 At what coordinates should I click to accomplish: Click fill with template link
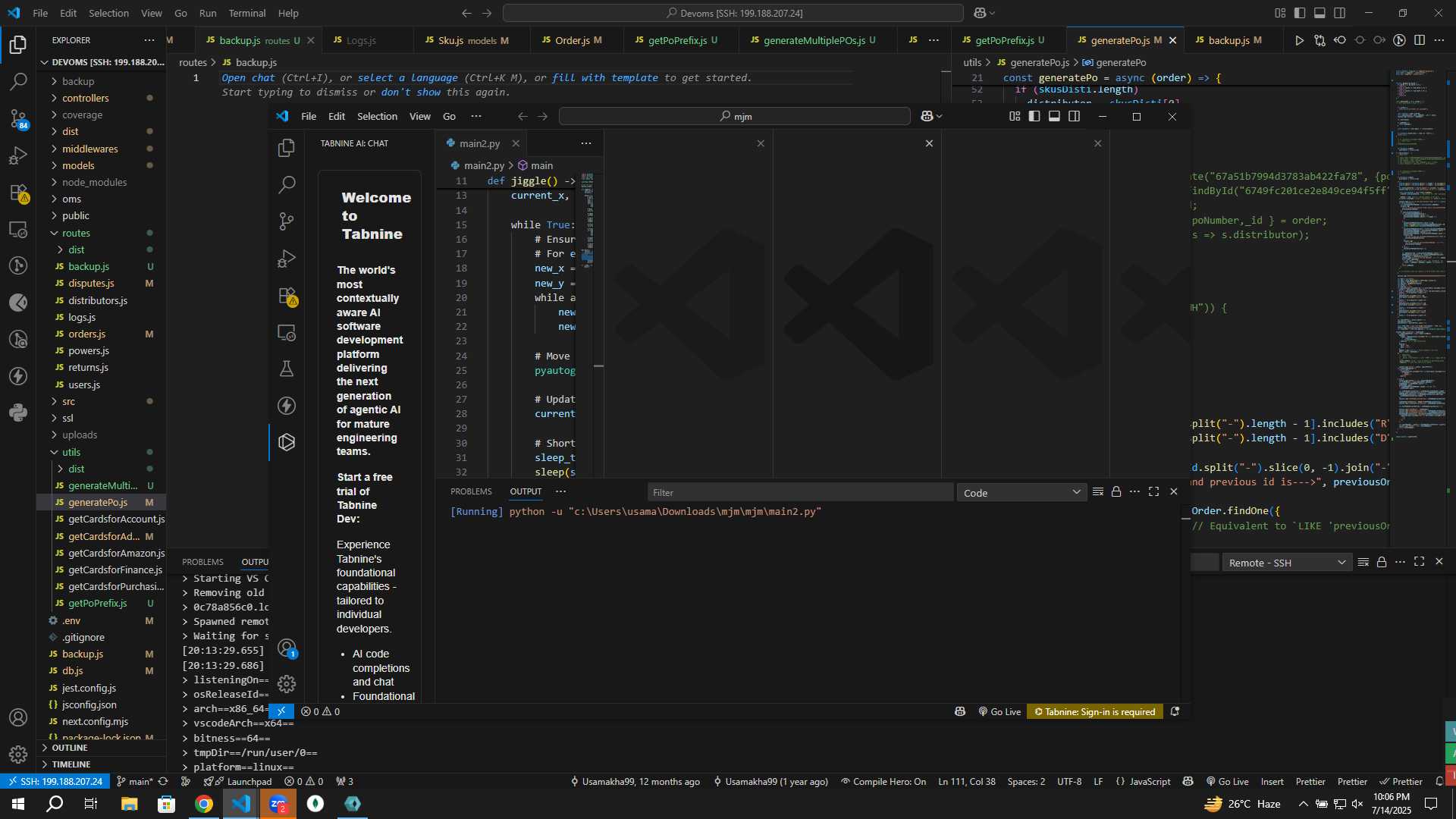pyautogui.click(x=604, y=78)
